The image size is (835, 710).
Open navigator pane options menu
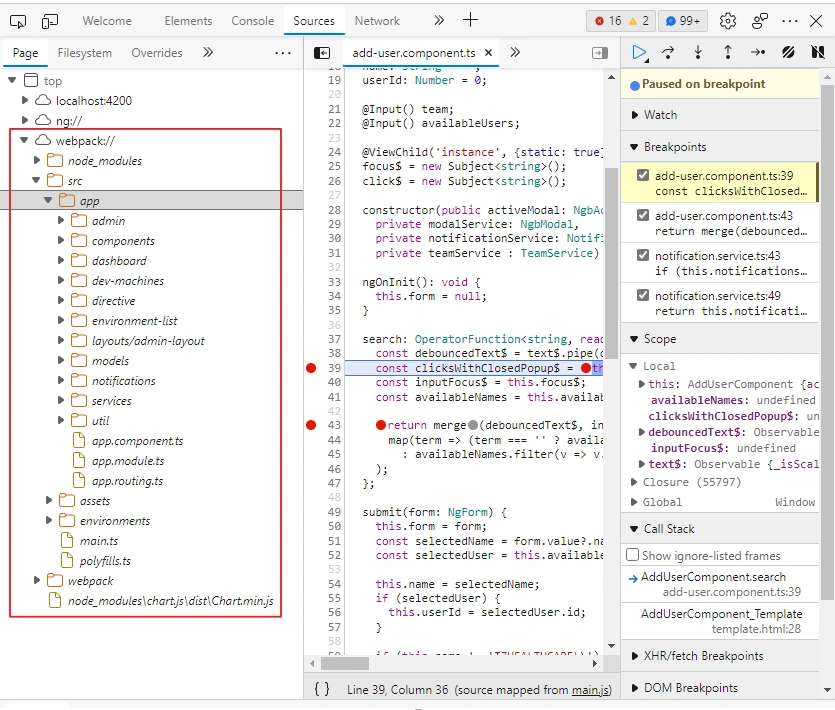pos(283,53)
